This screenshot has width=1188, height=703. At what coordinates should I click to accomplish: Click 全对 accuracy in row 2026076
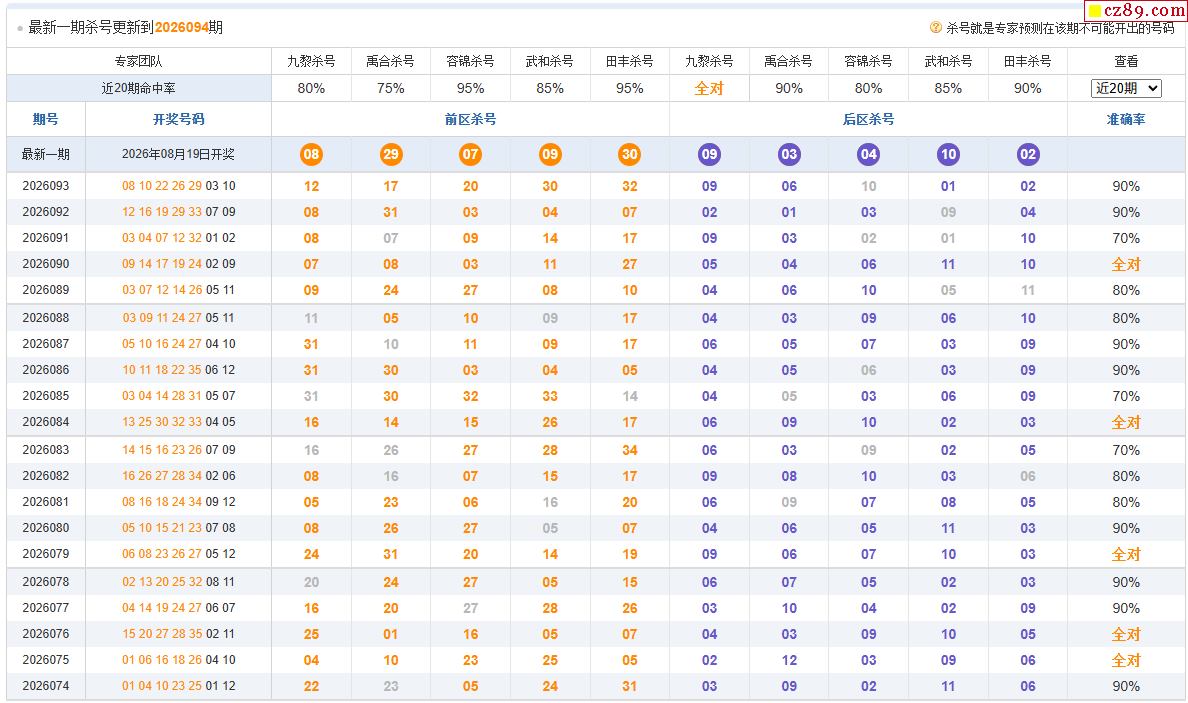(x=1126, y=634)
